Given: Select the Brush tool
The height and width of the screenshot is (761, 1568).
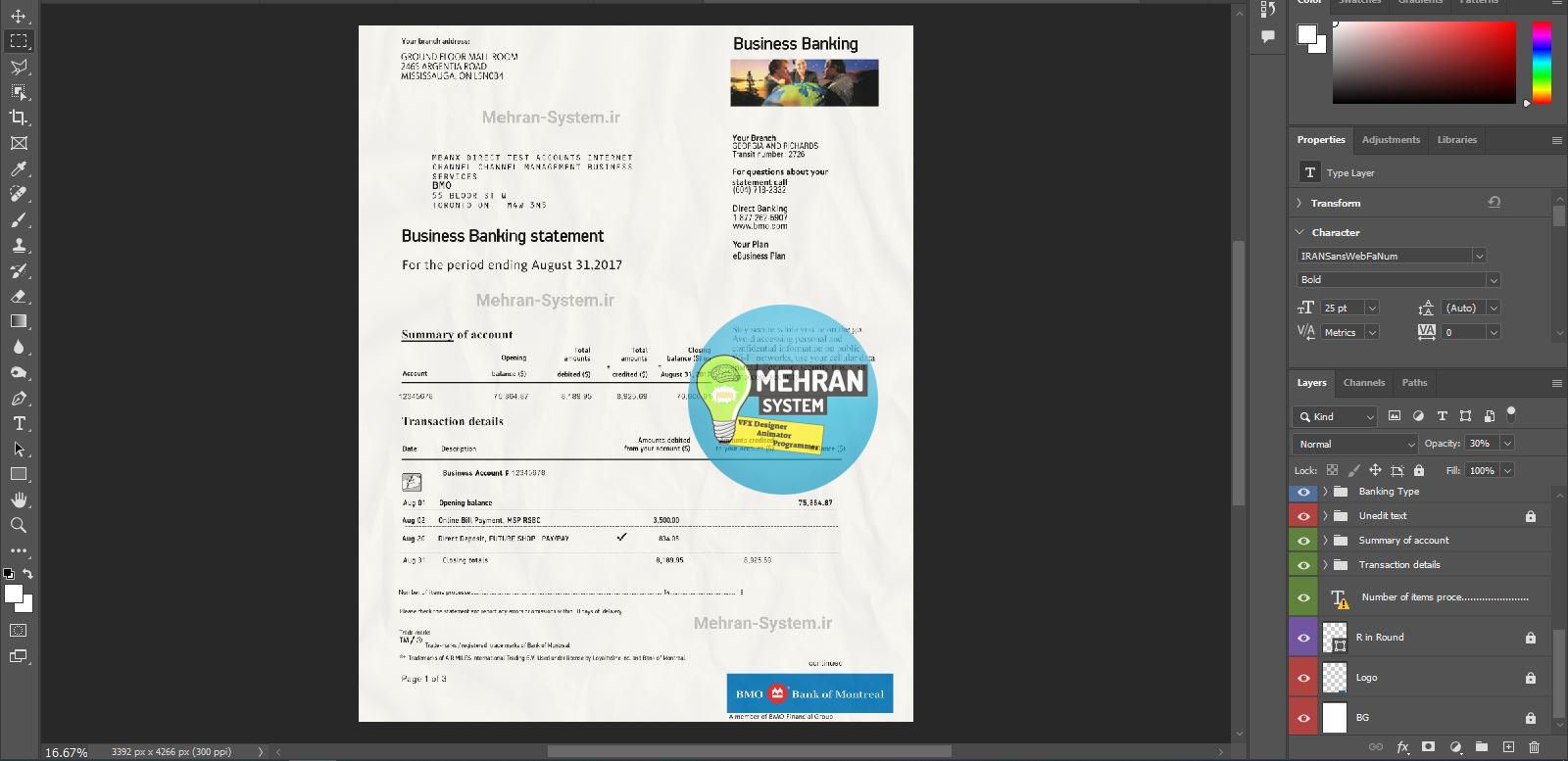Looking at the screenshot, I should (19, 219).
